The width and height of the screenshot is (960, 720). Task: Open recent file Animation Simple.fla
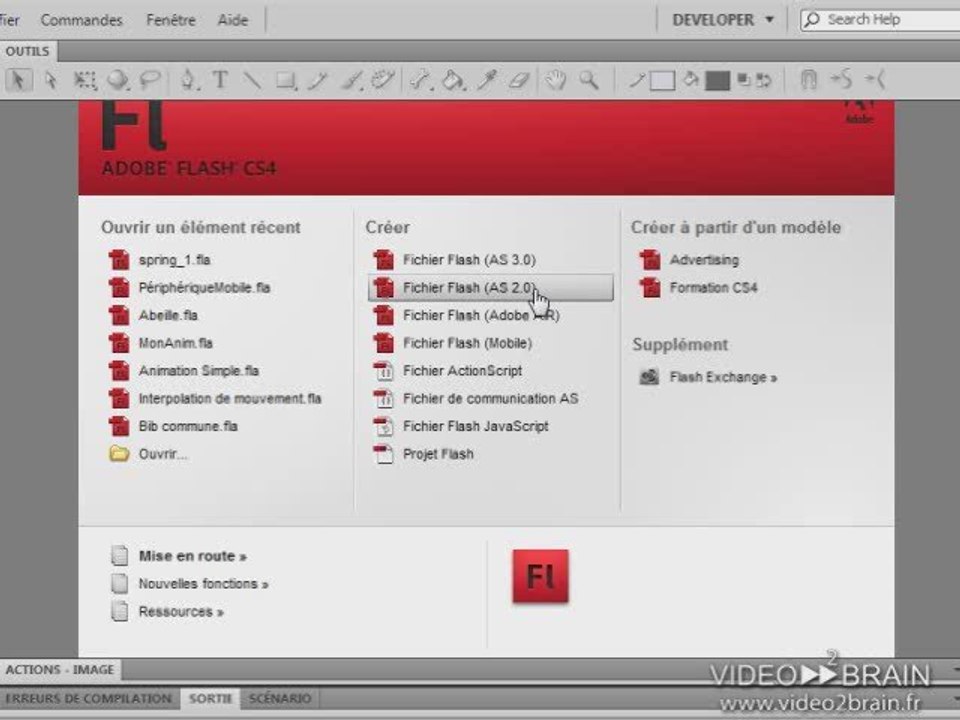[184, 371]
